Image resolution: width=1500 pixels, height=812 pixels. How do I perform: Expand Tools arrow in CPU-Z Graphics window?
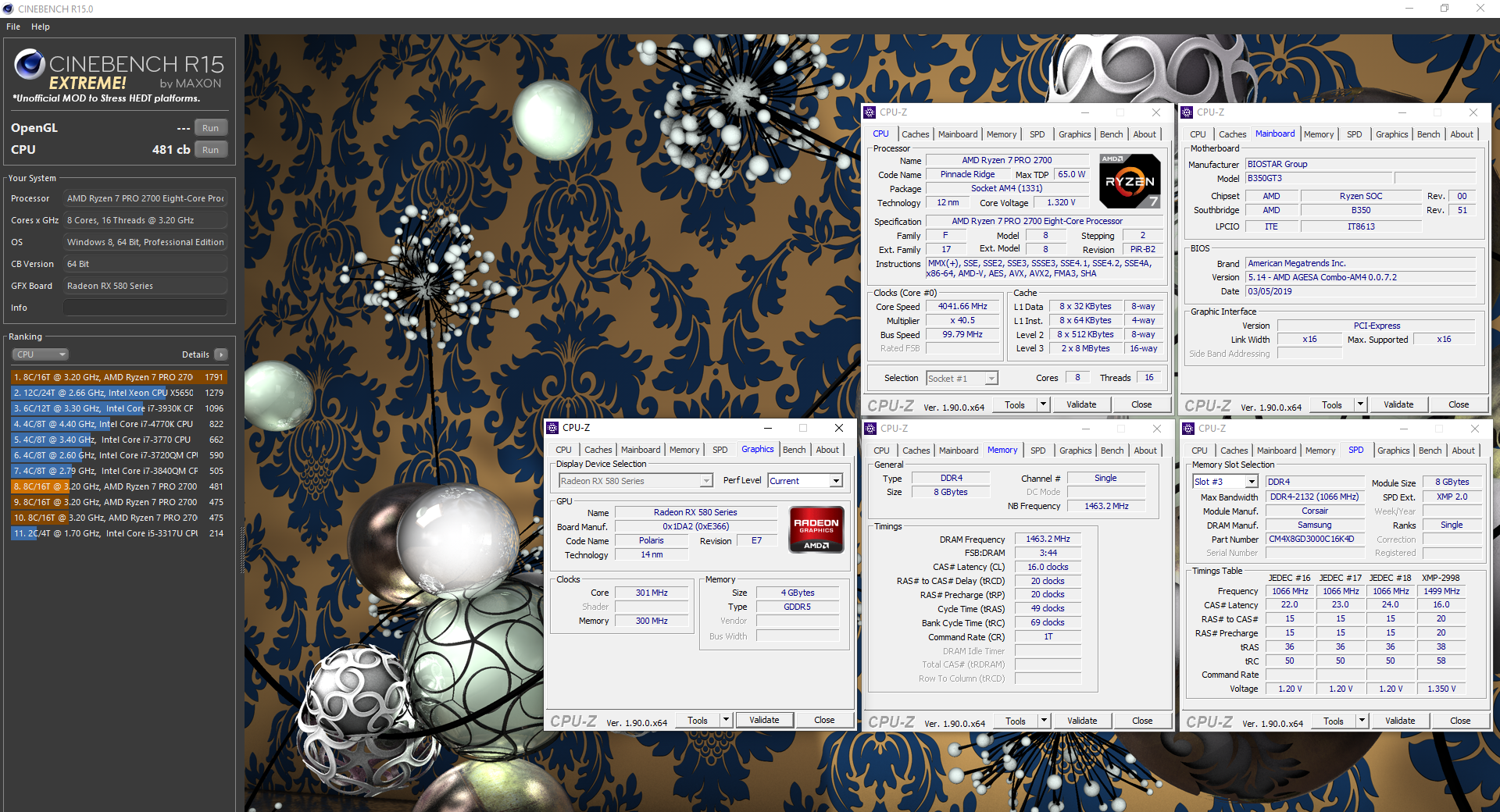point(726,720)
